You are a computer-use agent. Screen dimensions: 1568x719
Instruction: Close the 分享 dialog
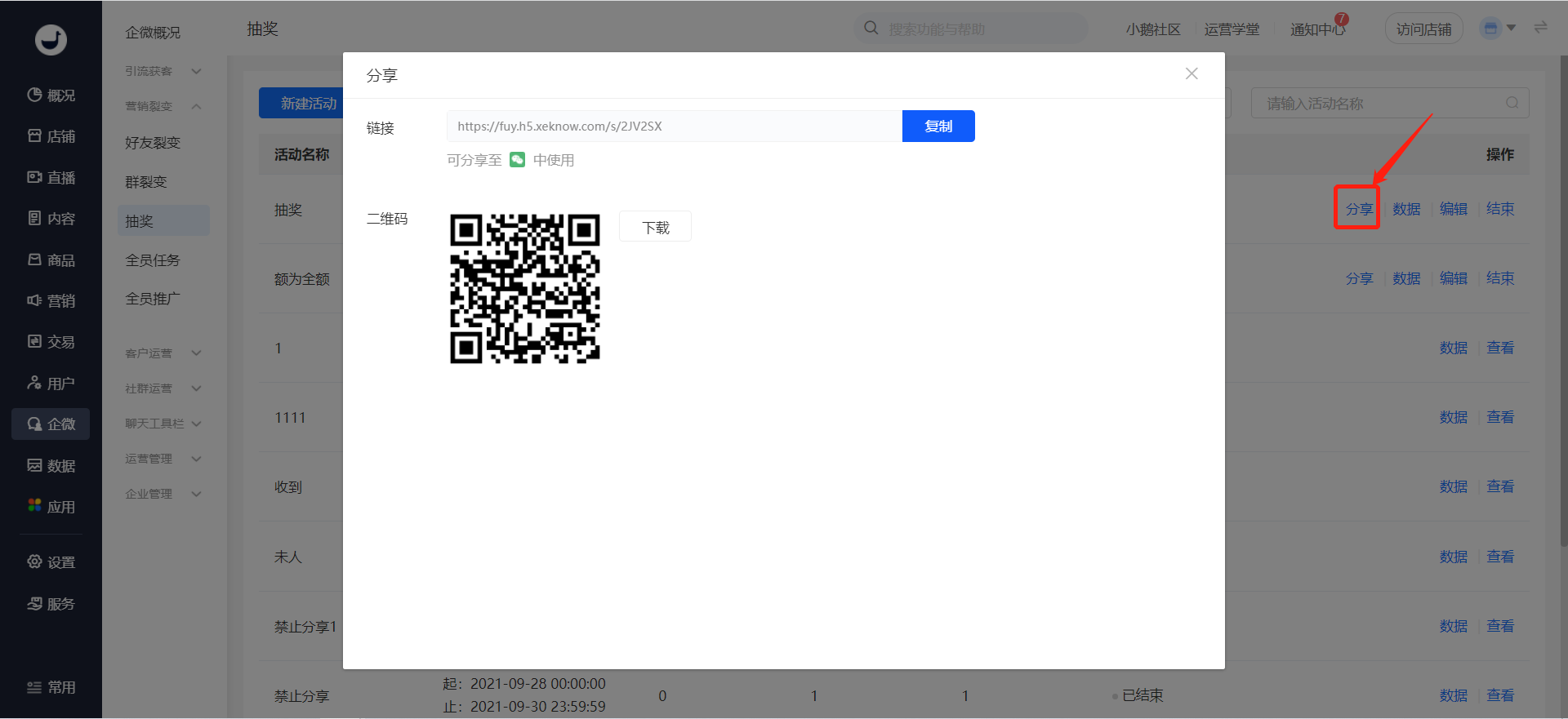point(1192,73)
